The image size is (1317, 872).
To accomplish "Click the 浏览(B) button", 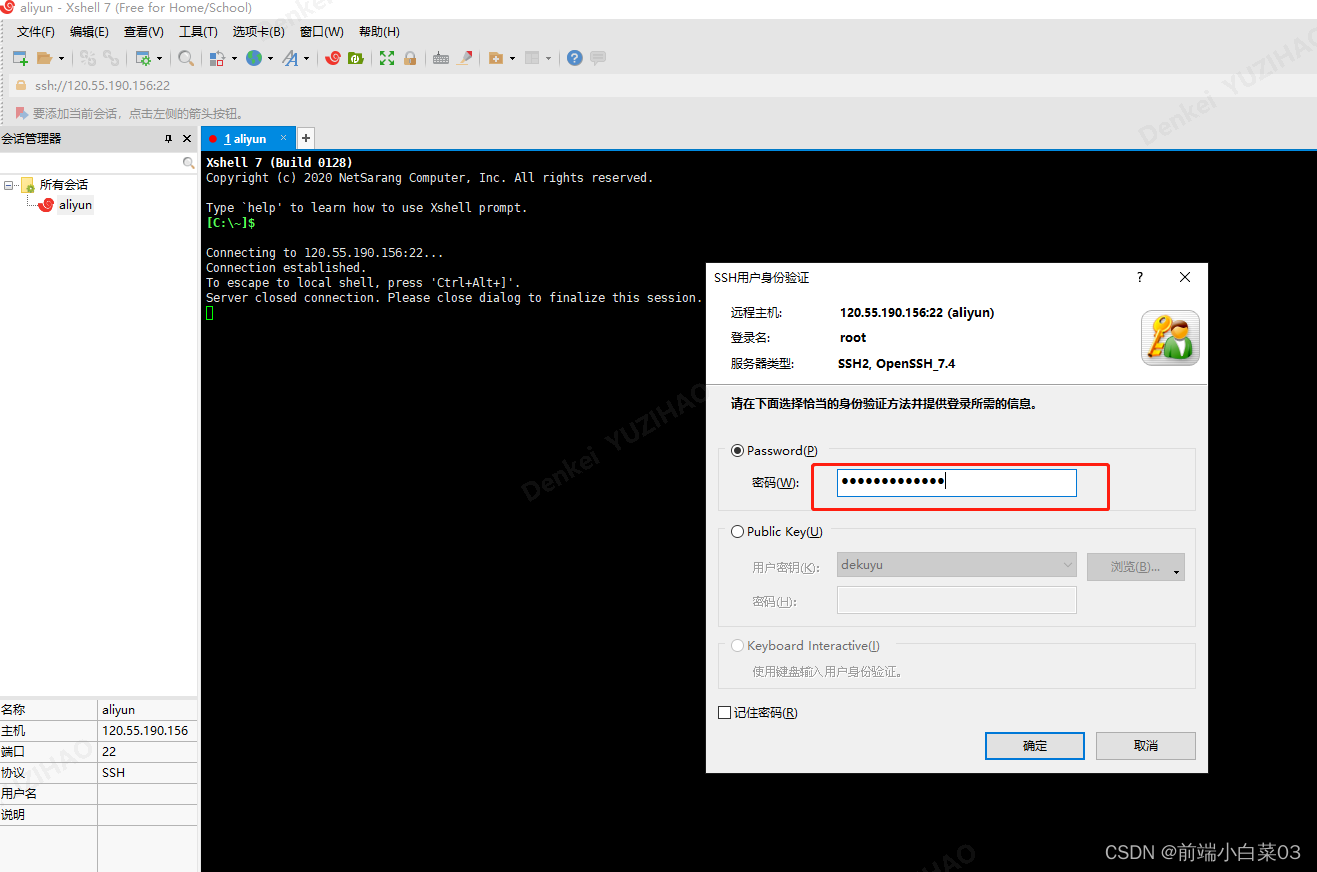I will tap(1136, 567).
